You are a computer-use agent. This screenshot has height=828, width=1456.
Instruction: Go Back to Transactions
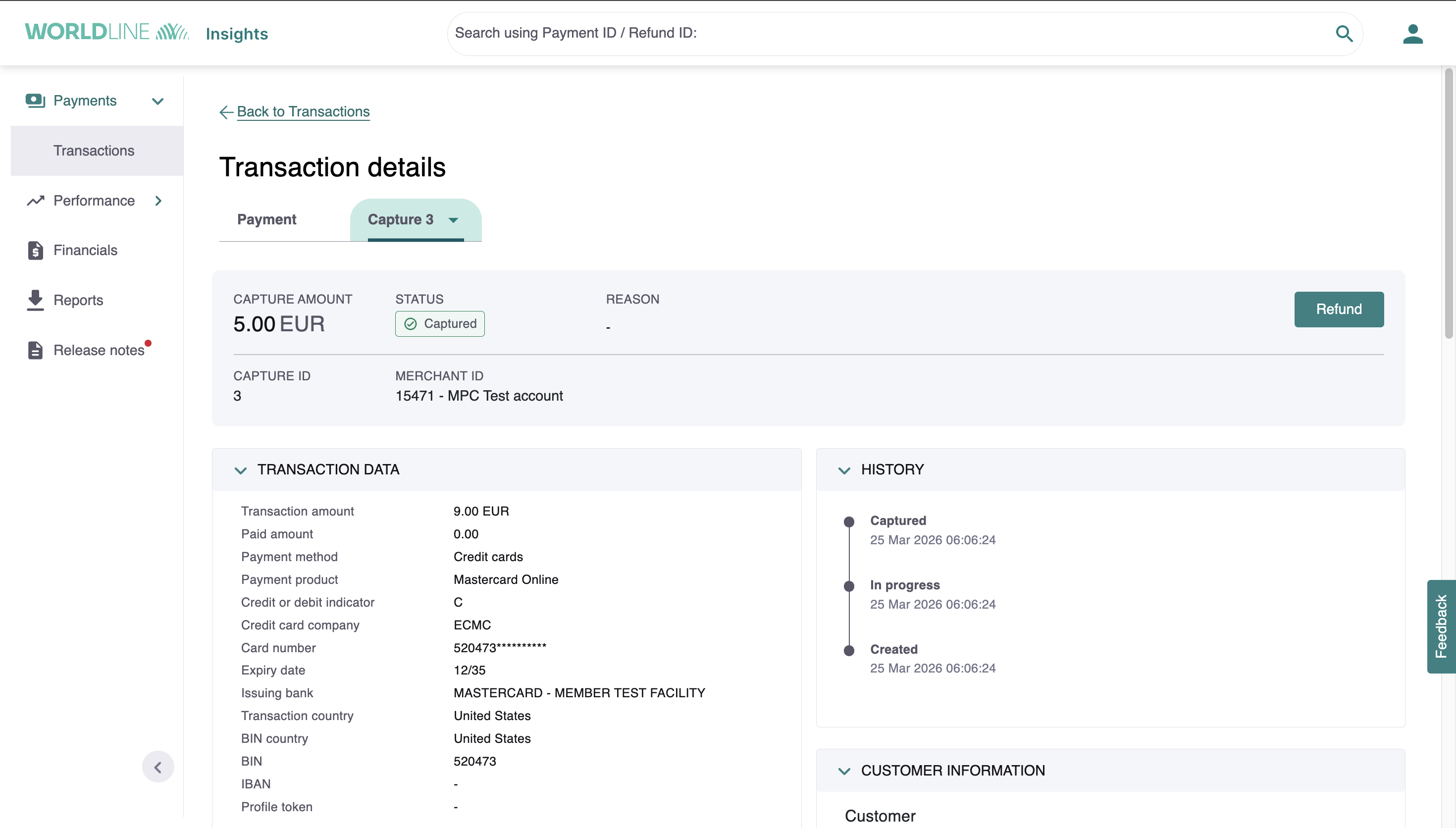point(303,111)
